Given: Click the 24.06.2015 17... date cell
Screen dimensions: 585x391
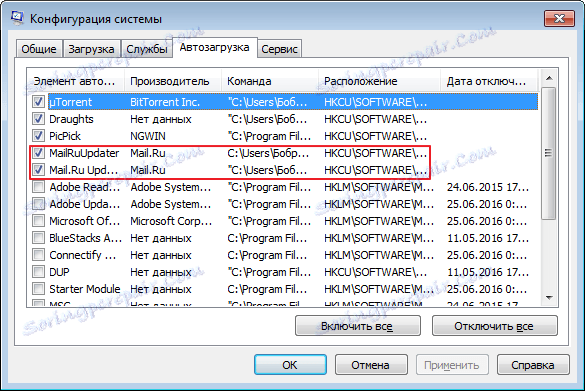Looking at the screenshot, I should (x=488, y=187).
